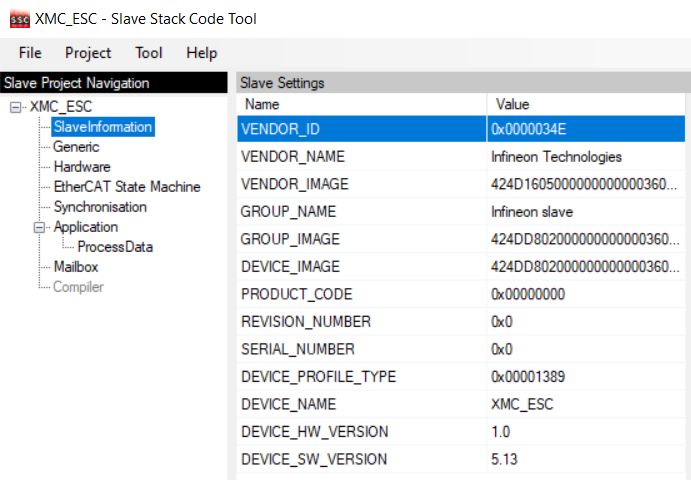Screen dimensions: 691x480
Task: Click the Slave Project Navigation panel header
Action: [x=114, y=83]
